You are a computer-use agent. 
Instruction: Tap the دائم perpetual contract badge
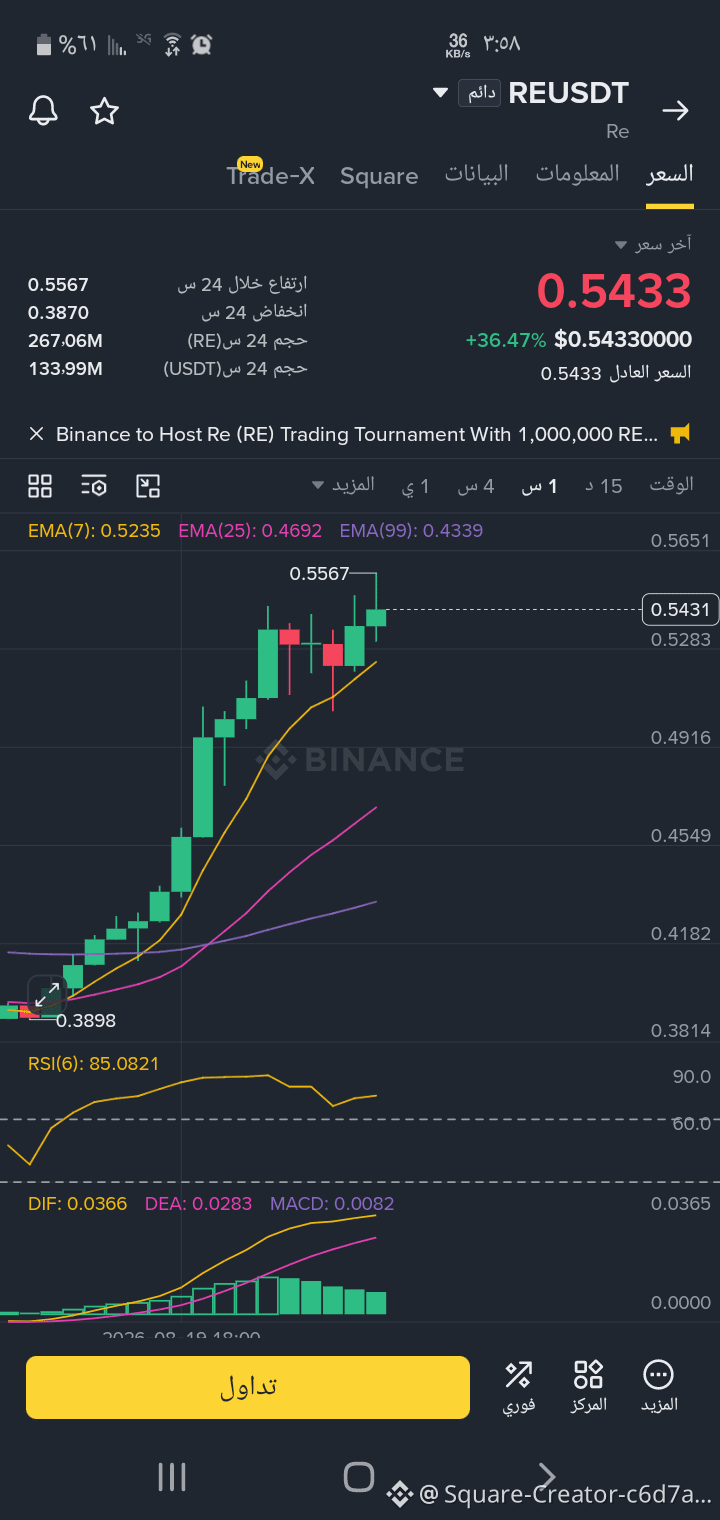479,93
